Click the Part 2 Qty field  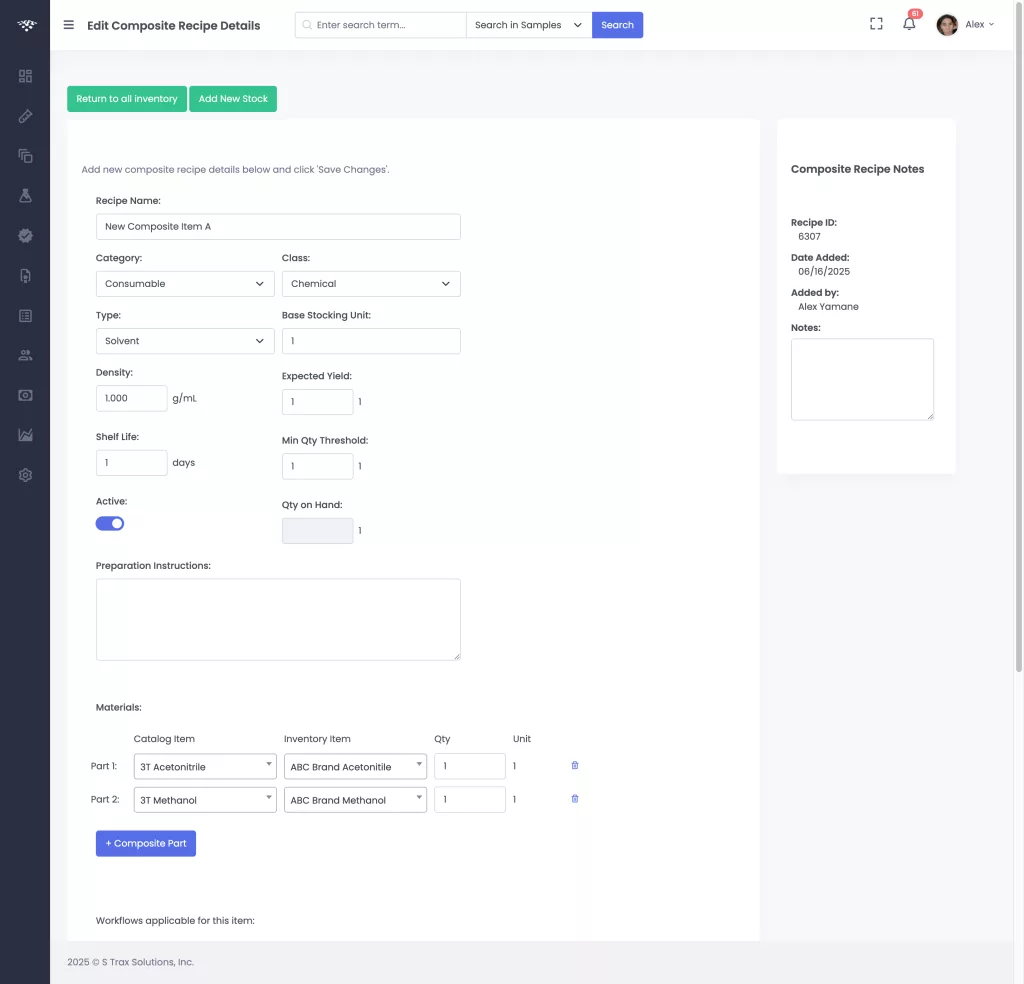tap(470, 799)
